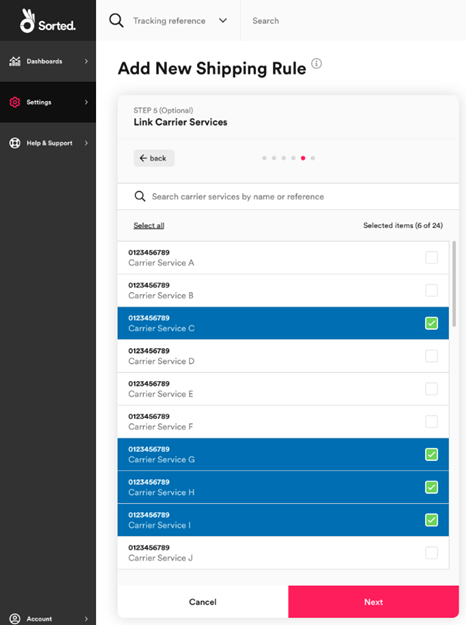This screenshot has height=625, width=466.
Task: Click the first step progress dot
Action: tap(264, 158)
